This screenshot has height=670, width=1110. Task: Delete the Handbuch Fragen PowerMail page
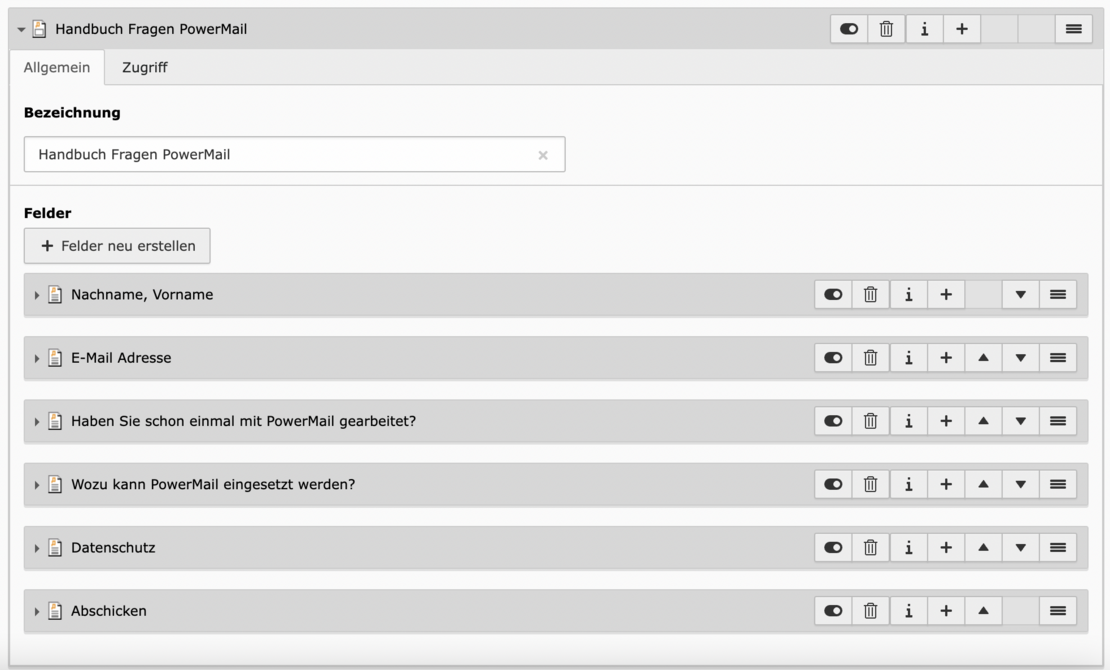pyautogui.click(x=886, y=30)
